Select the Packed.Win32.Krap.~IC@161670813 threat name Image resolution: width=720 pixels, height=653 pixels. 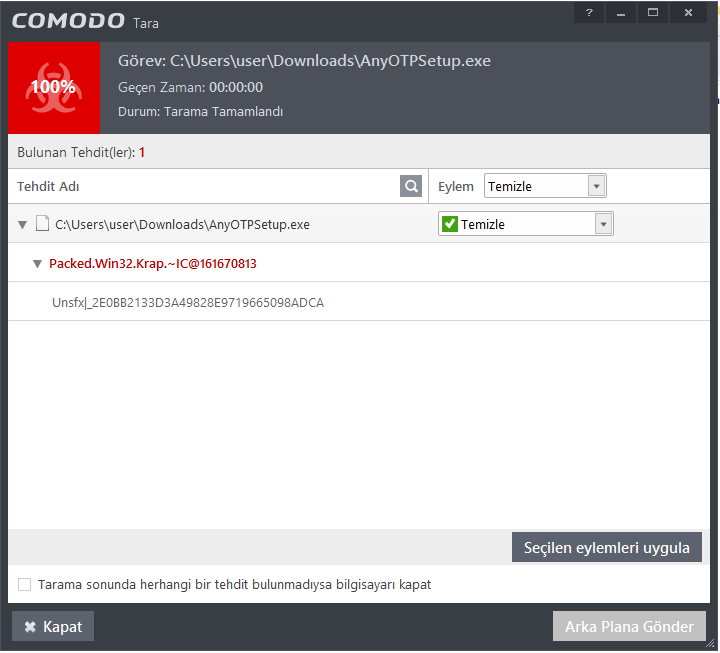[152, 264]
